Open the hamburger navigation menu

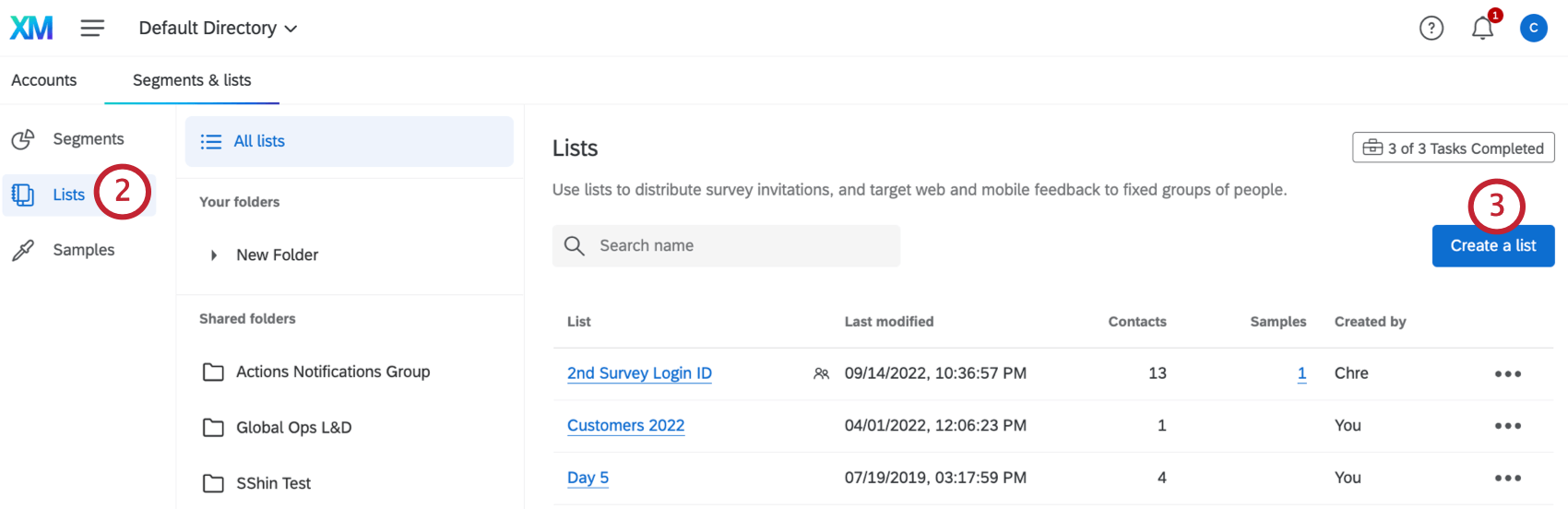(x=92, y=29)
